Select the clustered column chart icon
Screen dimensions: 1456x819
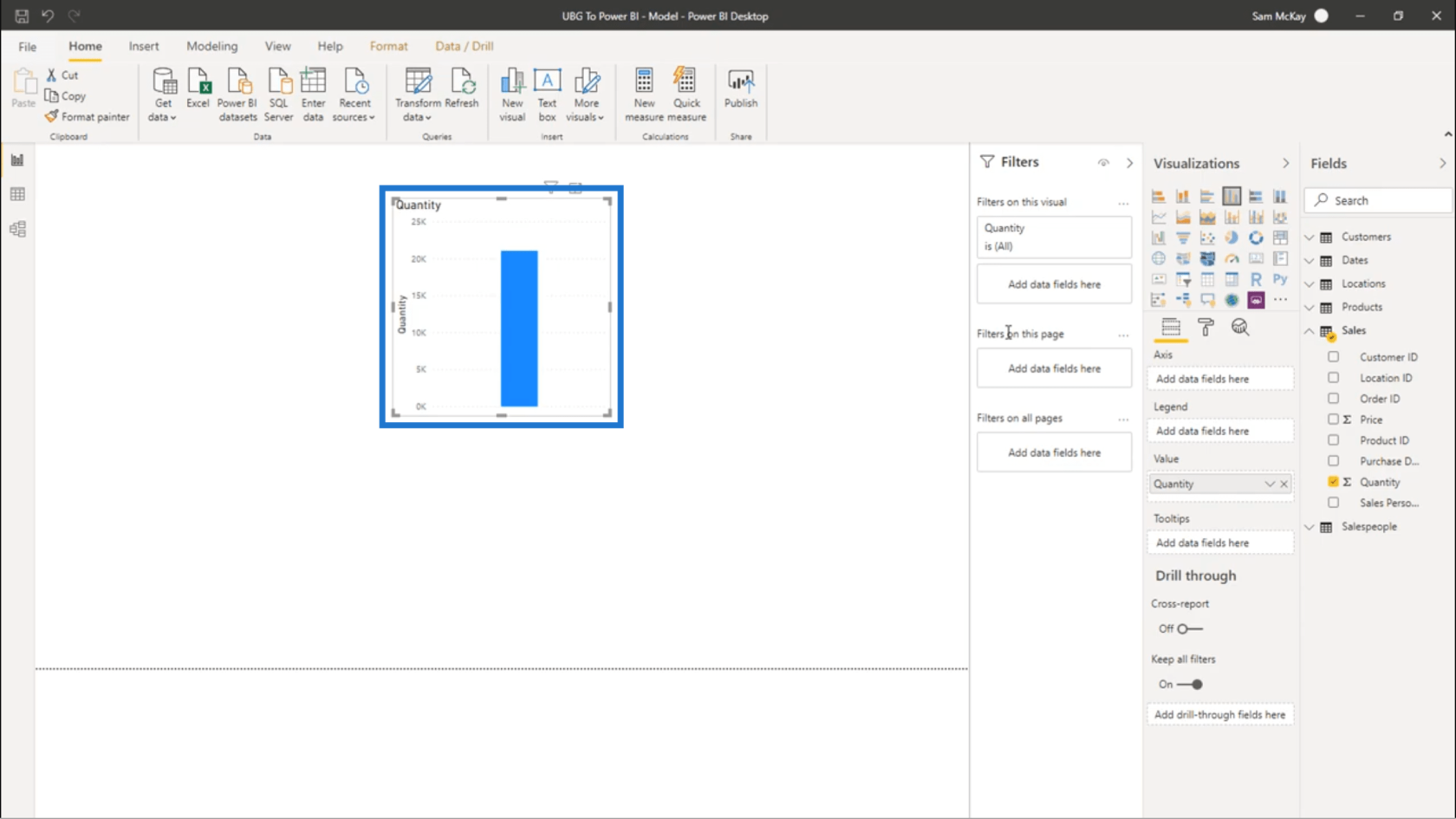pyautogui.click(x=1232, y=196)
